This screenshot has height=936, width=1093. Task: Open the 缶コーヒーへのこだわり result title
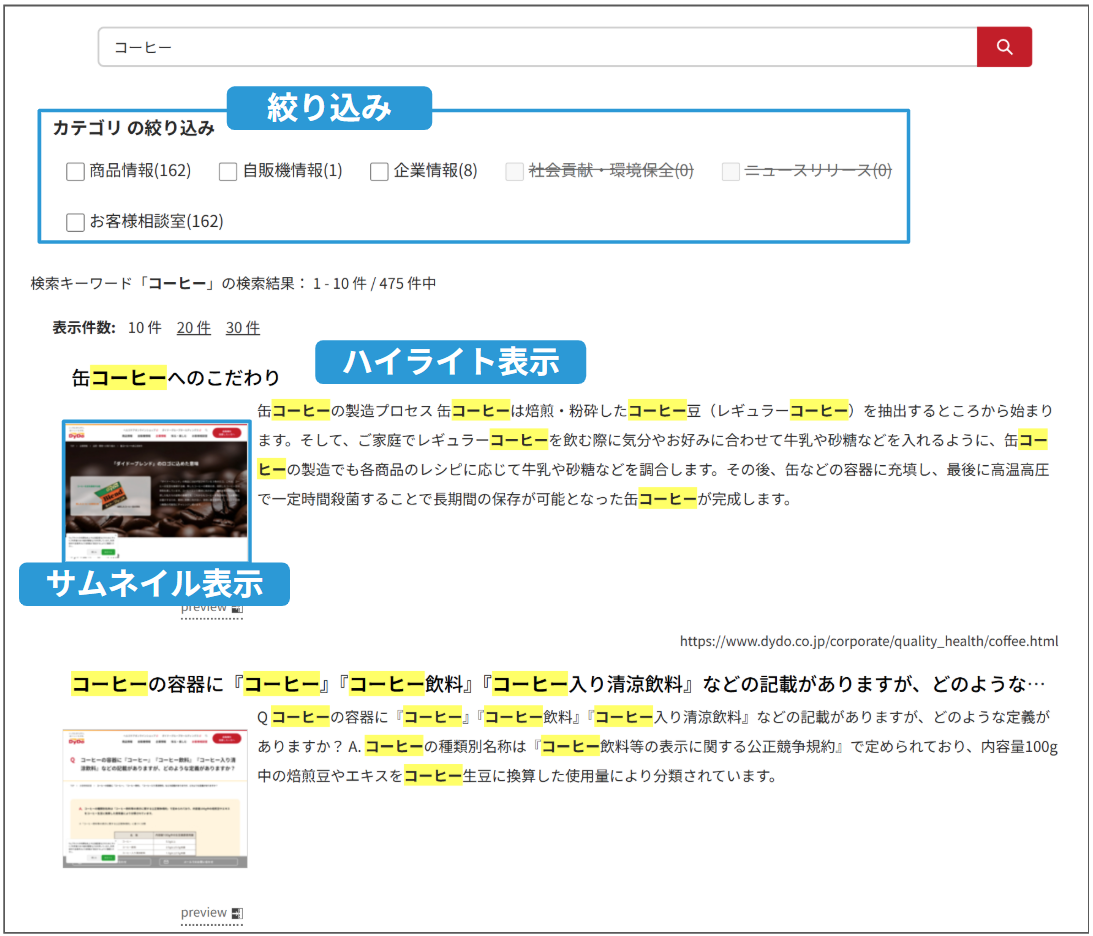point(176,378)
